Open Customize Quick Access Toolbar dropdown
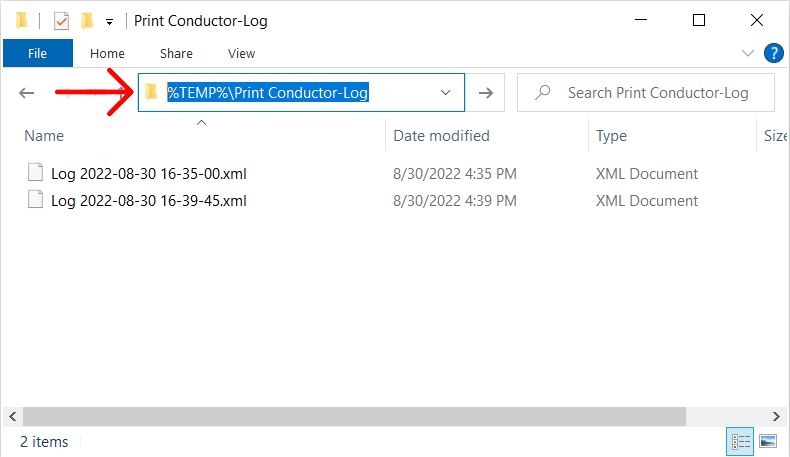The height and width of the screenshot is (457, 790). click(109, 22)
